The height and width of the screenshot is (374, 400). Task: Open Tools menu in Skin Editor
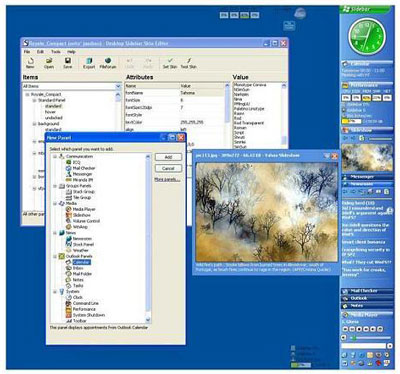pos(56,52)
